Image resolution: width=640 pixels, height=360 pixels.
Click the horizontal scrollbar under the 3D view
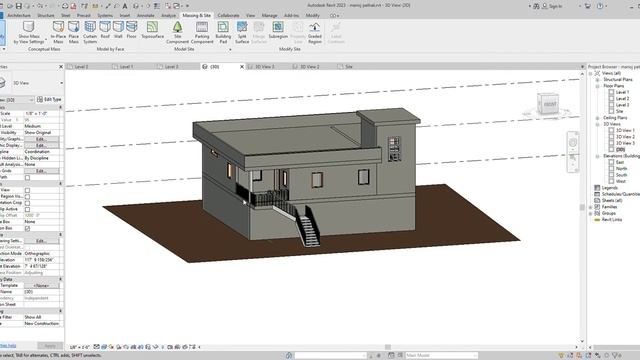(x=388, y=347)
